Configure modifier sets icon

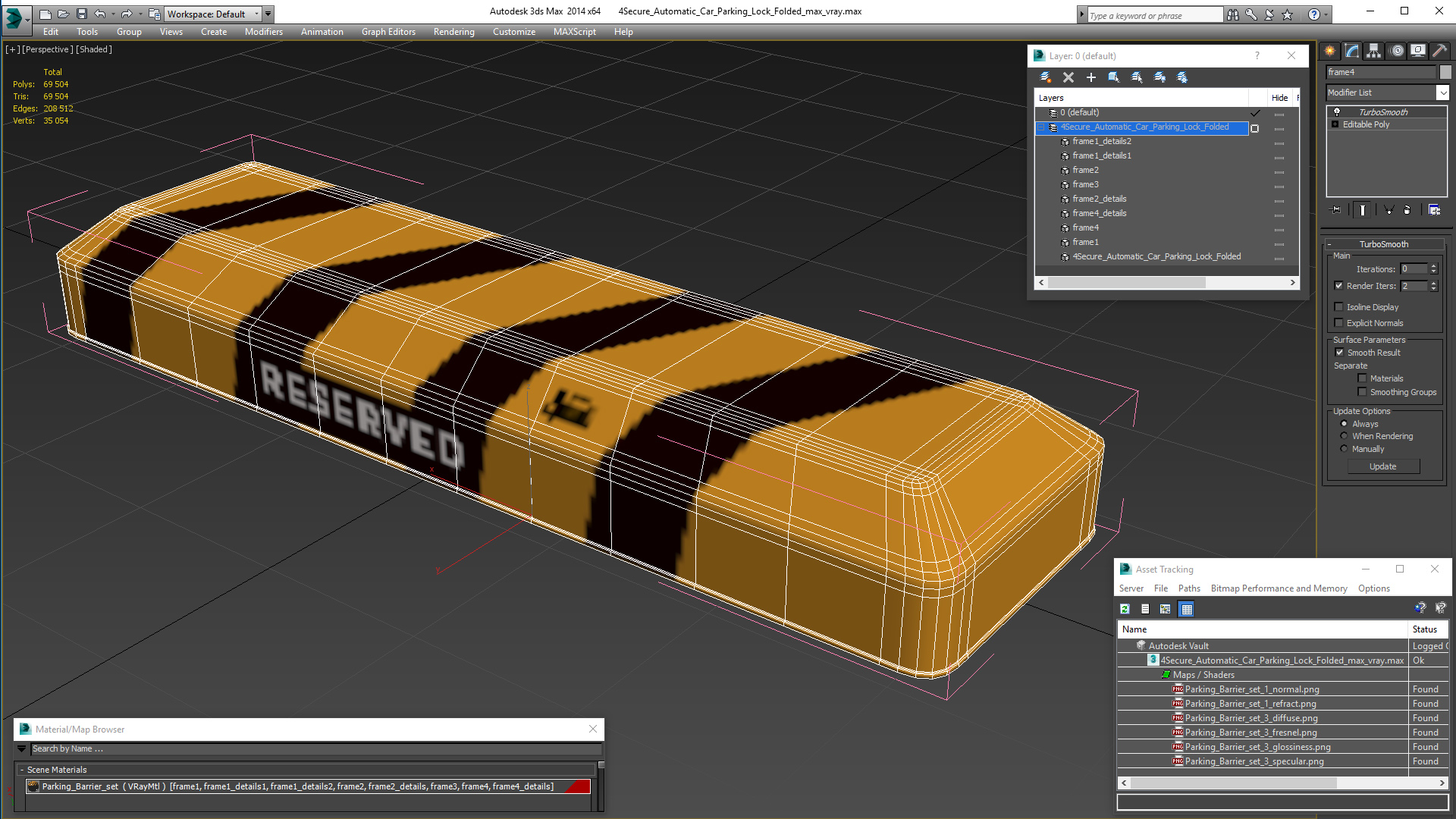tap(1435, 210)
